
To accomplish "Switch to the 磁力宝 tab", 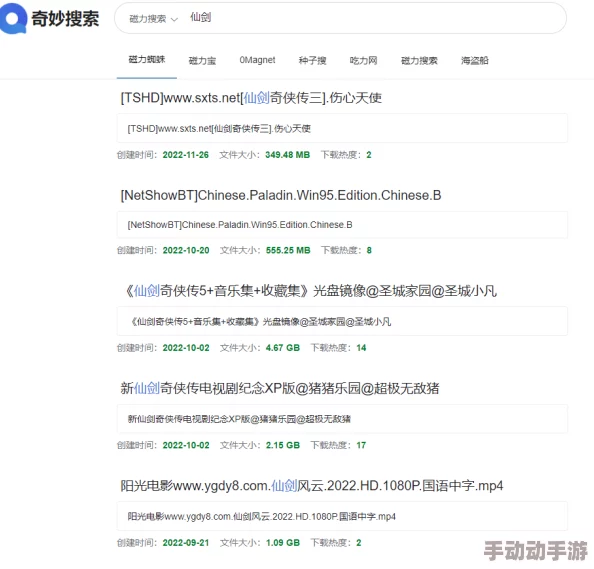I will point(202,60).
